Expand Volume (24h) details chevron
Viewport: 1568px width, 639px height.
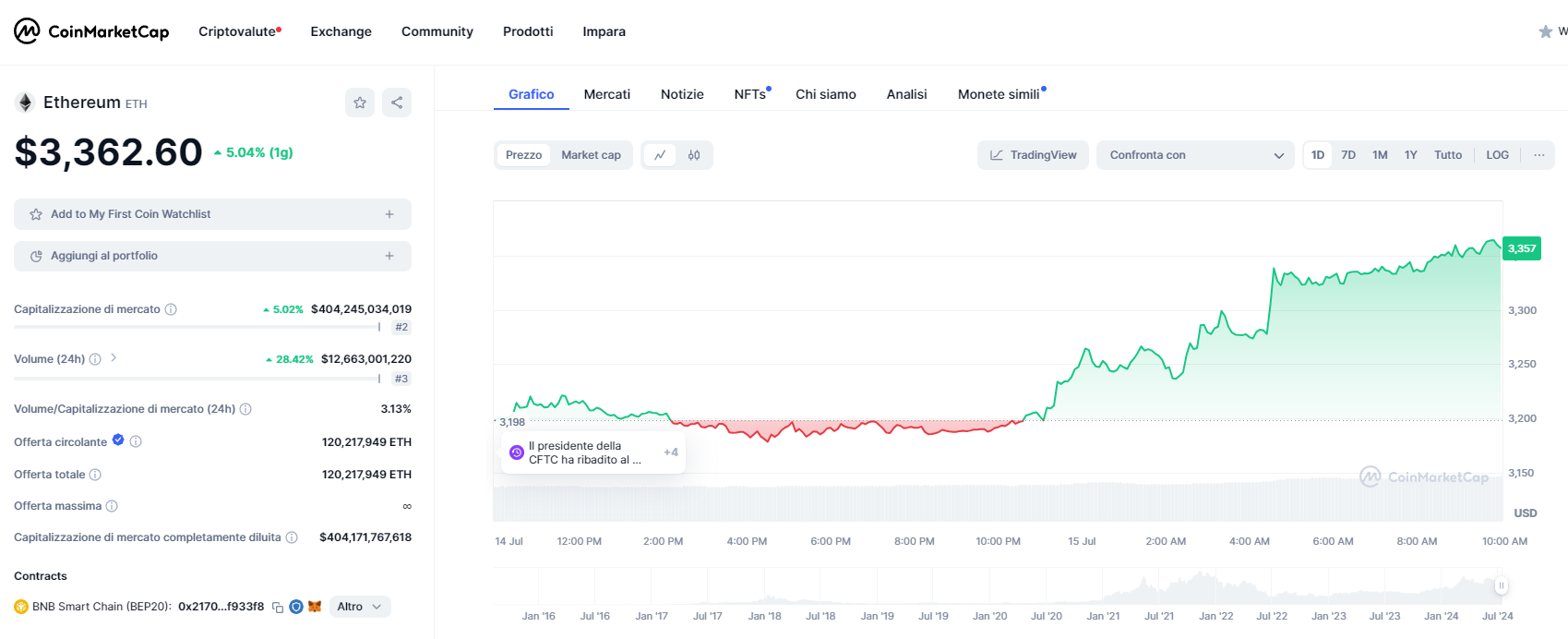[x=114, y=357]
